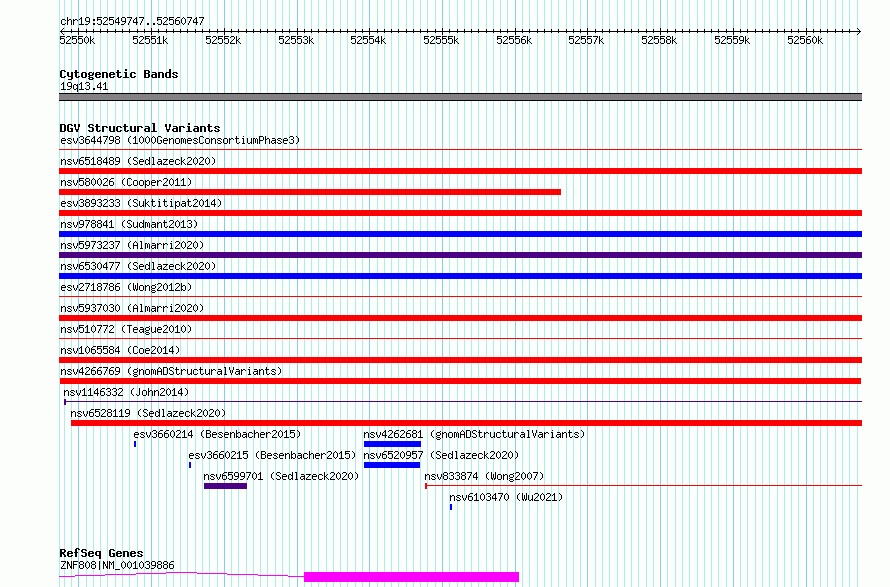
Task: Open variant label nsv6530477 (Sedlazeck2020)
Action: [x=138, y=266]
